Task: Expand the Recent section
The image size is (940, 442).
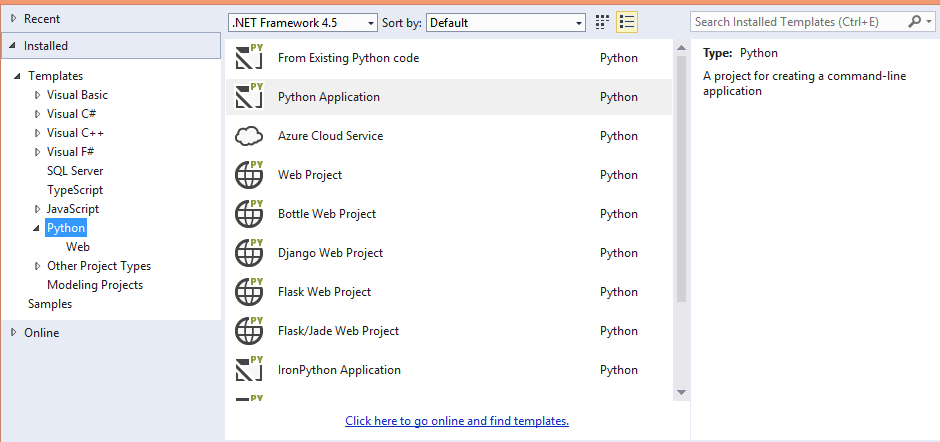Action: 14,19
